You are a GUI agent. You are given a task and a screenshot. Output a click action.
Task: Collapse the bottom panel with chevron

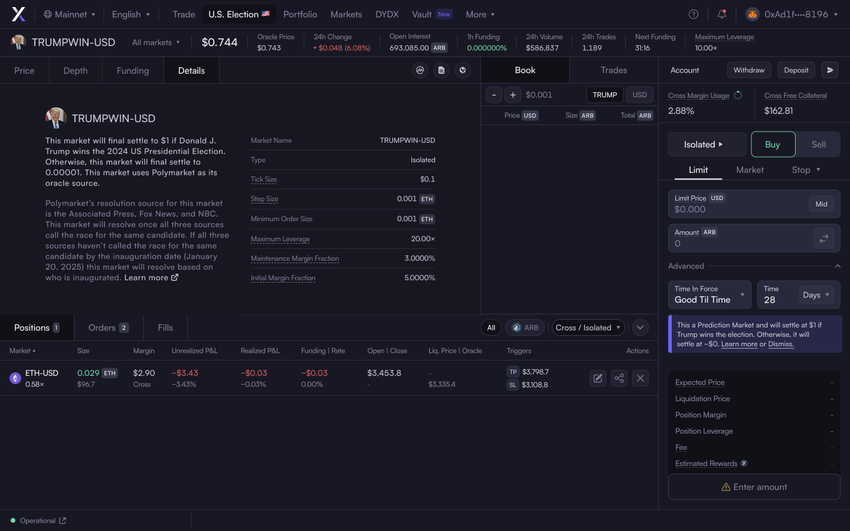[x=640, y=328]
